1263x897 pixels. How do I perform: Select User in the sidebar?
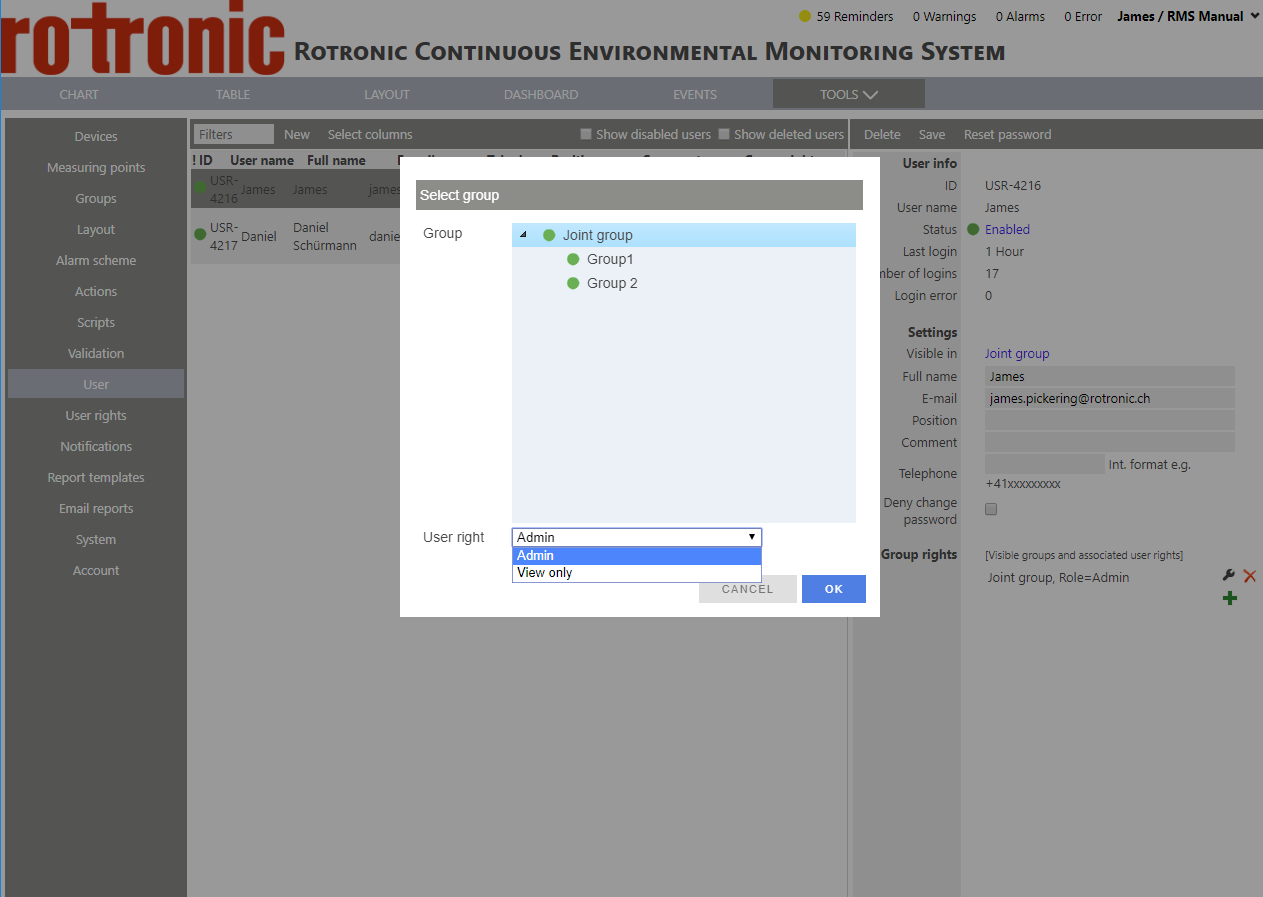point(96,384)
